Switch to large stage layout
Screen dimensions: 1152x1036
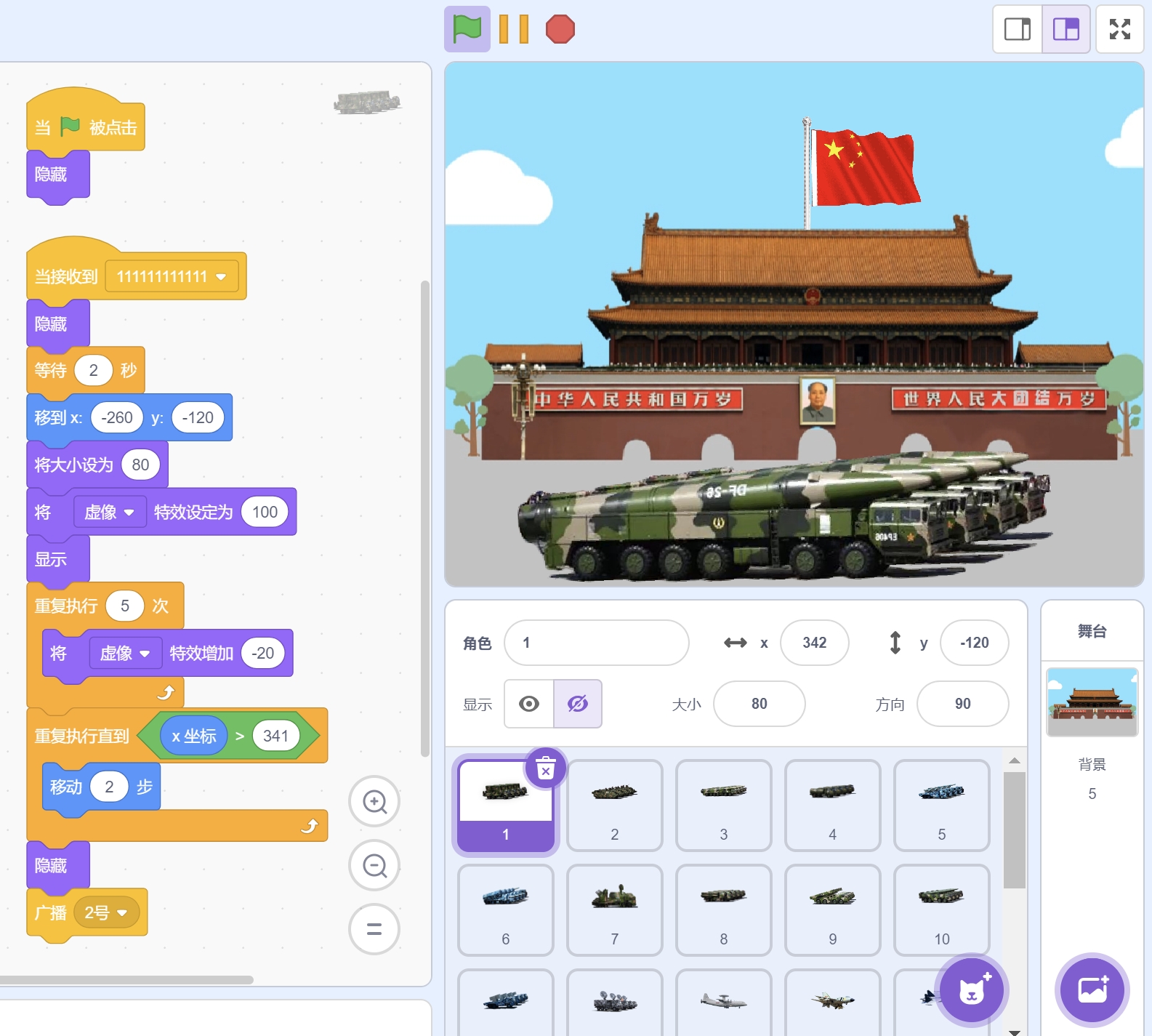pos(1066,30)
